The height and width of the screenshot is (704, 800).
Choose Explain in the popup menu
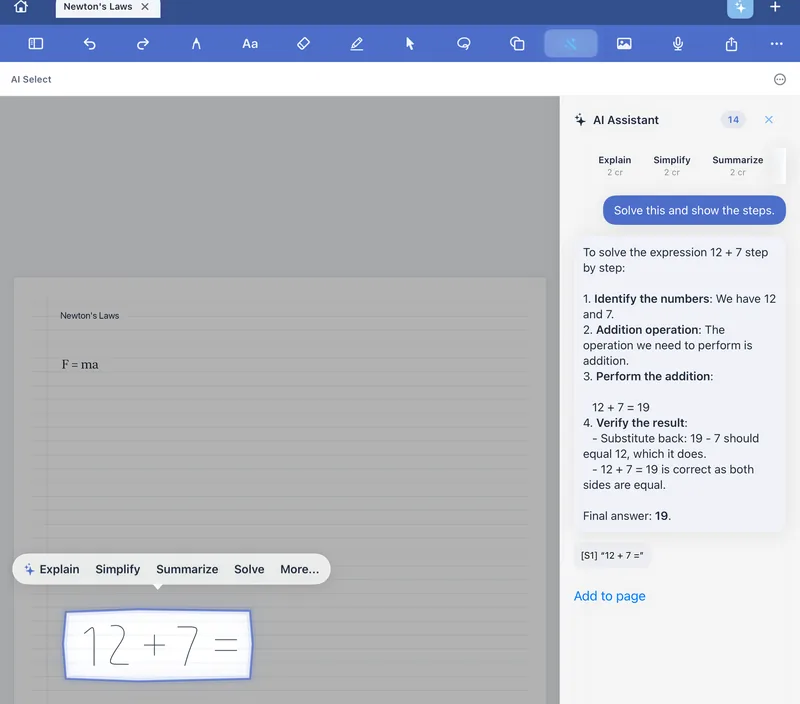point(53,569)
